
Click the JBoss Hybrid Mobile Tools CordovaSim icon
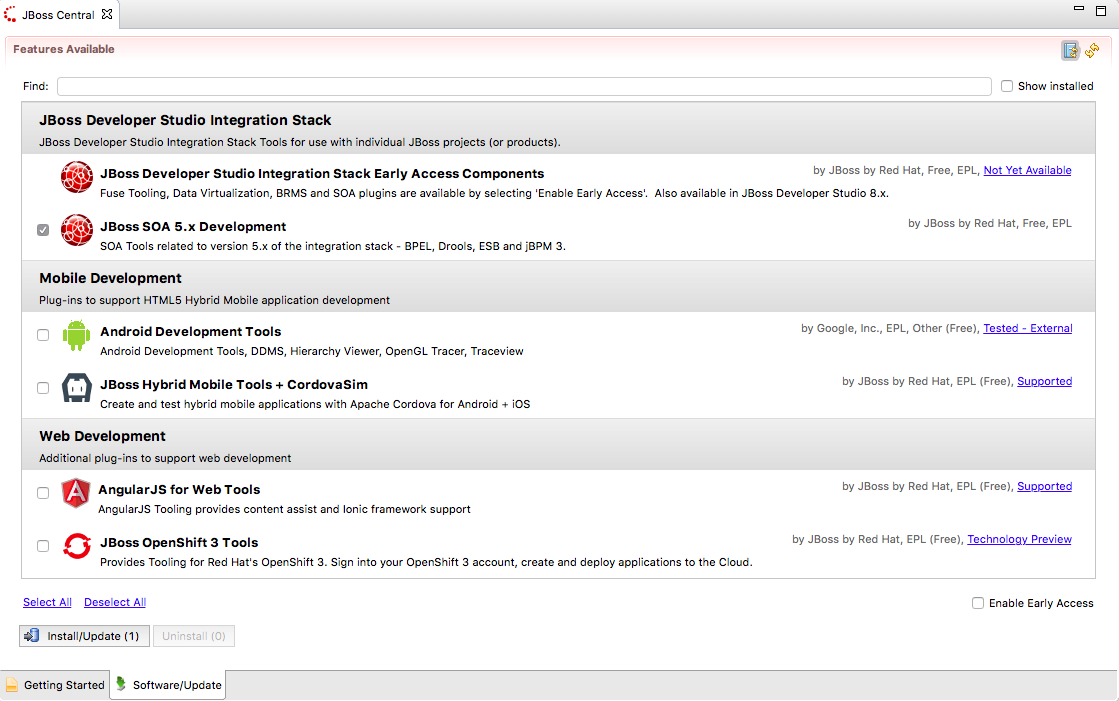[x=76, y=389]
